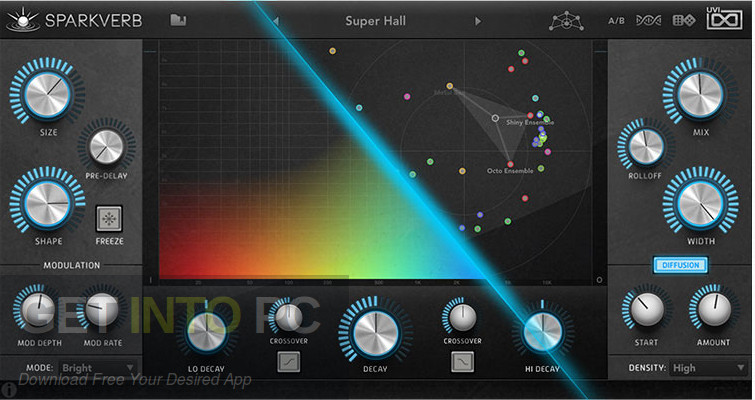Click the randomize dice icon
This screenshot has width=755, height=400.
683,21
